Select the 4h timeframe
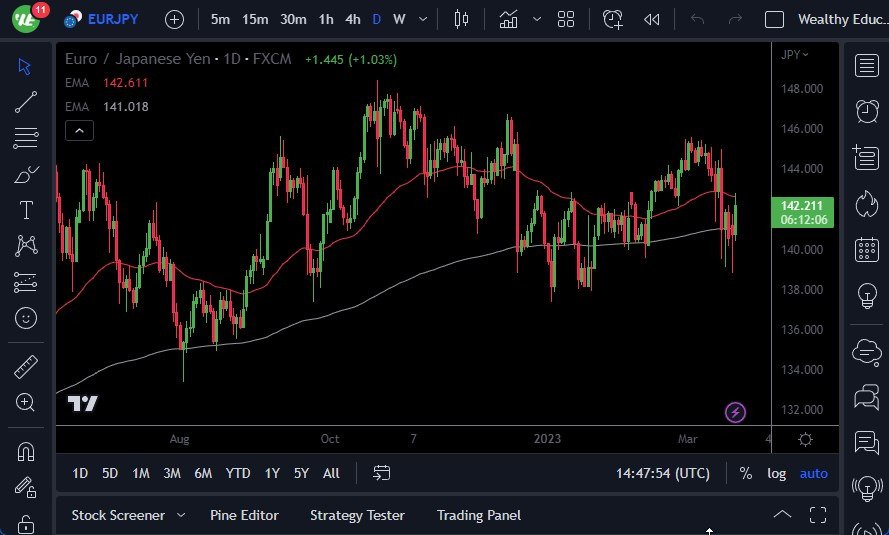The height and width of the screenshot is (535, 889). tap(352, 19)
